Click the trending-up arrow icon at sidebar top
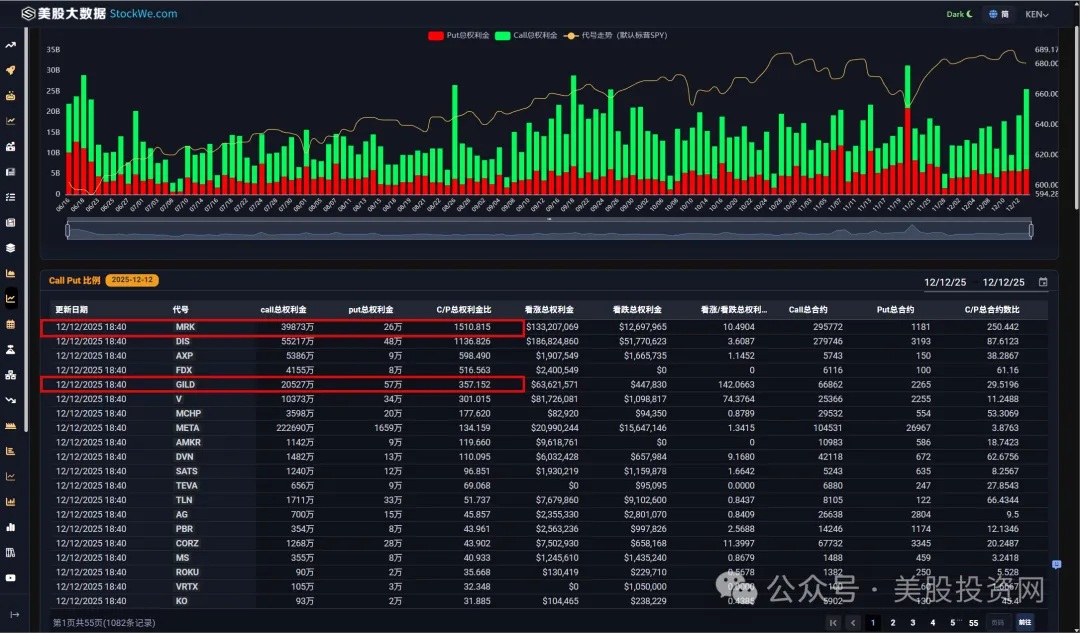Viewport: 1080px width, 633px height. pos(11,45)
